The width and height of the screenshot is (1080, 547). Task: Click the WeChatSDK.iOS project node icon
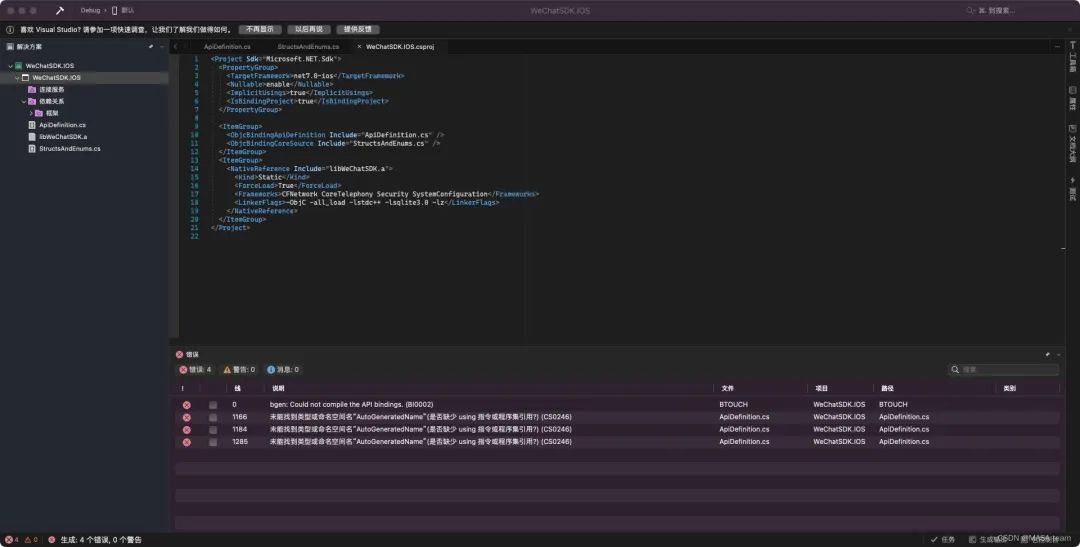pos(25,78)
